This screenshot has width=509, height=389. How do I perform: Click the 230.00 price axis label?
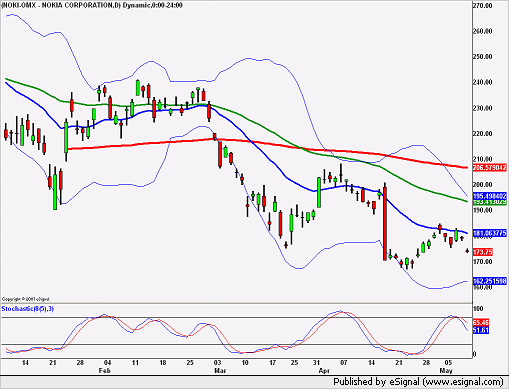pos(482,108)
